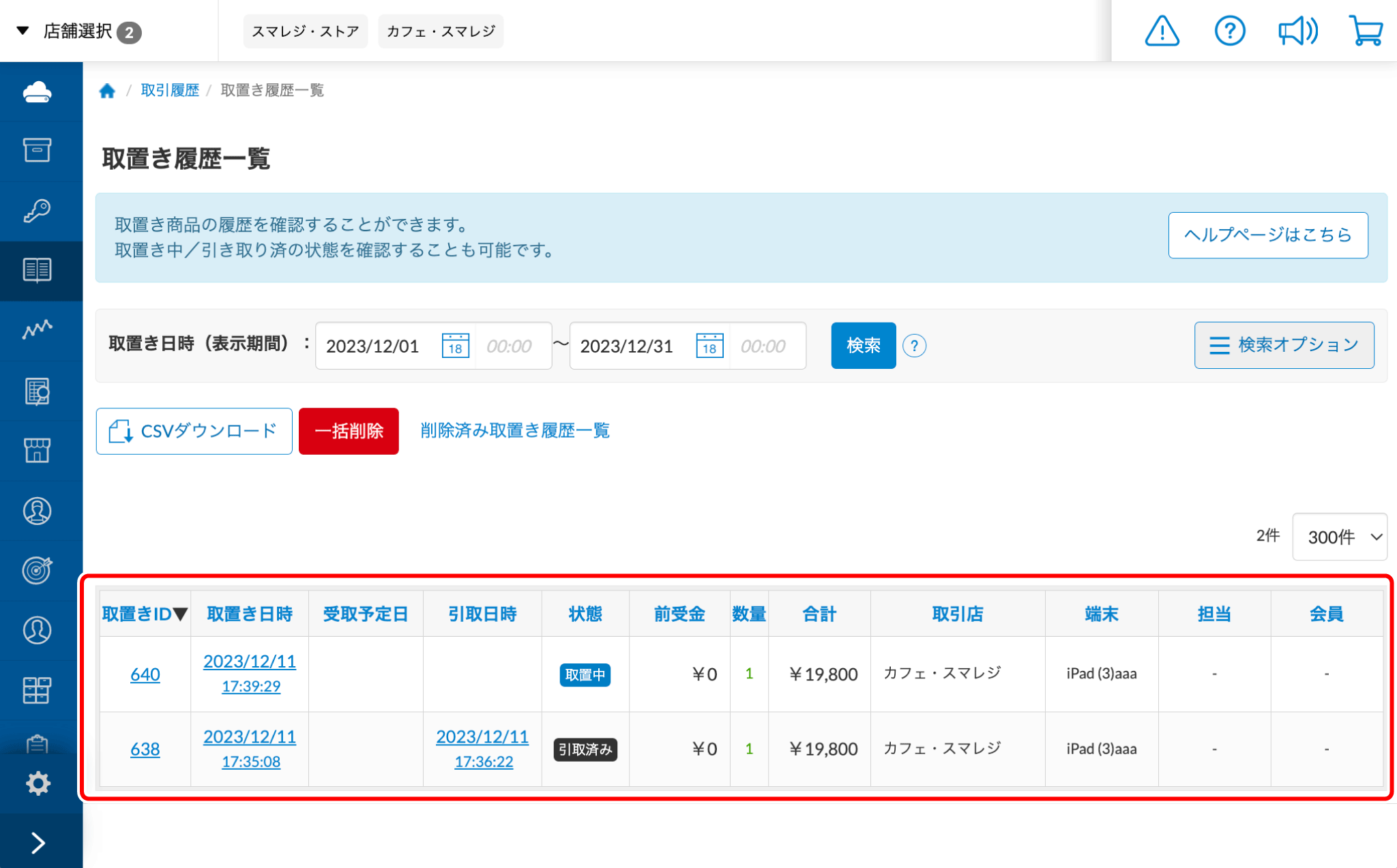Sort by the 状態 column header
Screen dimensions: 1397x868
coord(585,614)
